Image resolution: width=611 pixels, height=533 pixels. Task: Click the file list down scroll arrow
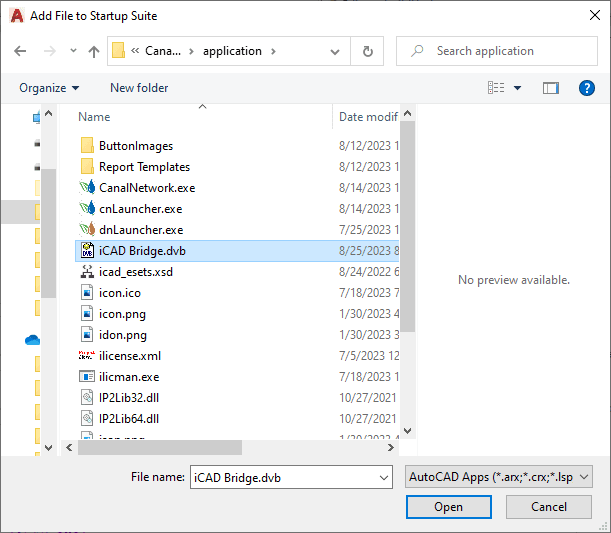(x=408, y=431)
